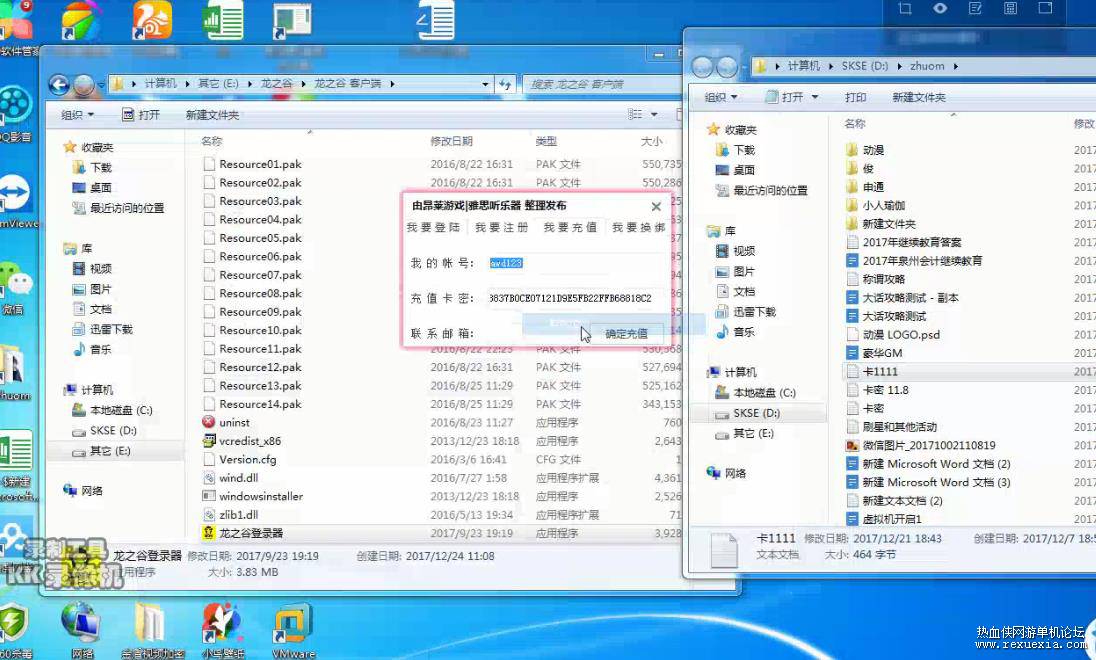The height and width of the screenshot is (660, 1096).
Task: Open the 我要注册 tab
Action: point(502,227)
